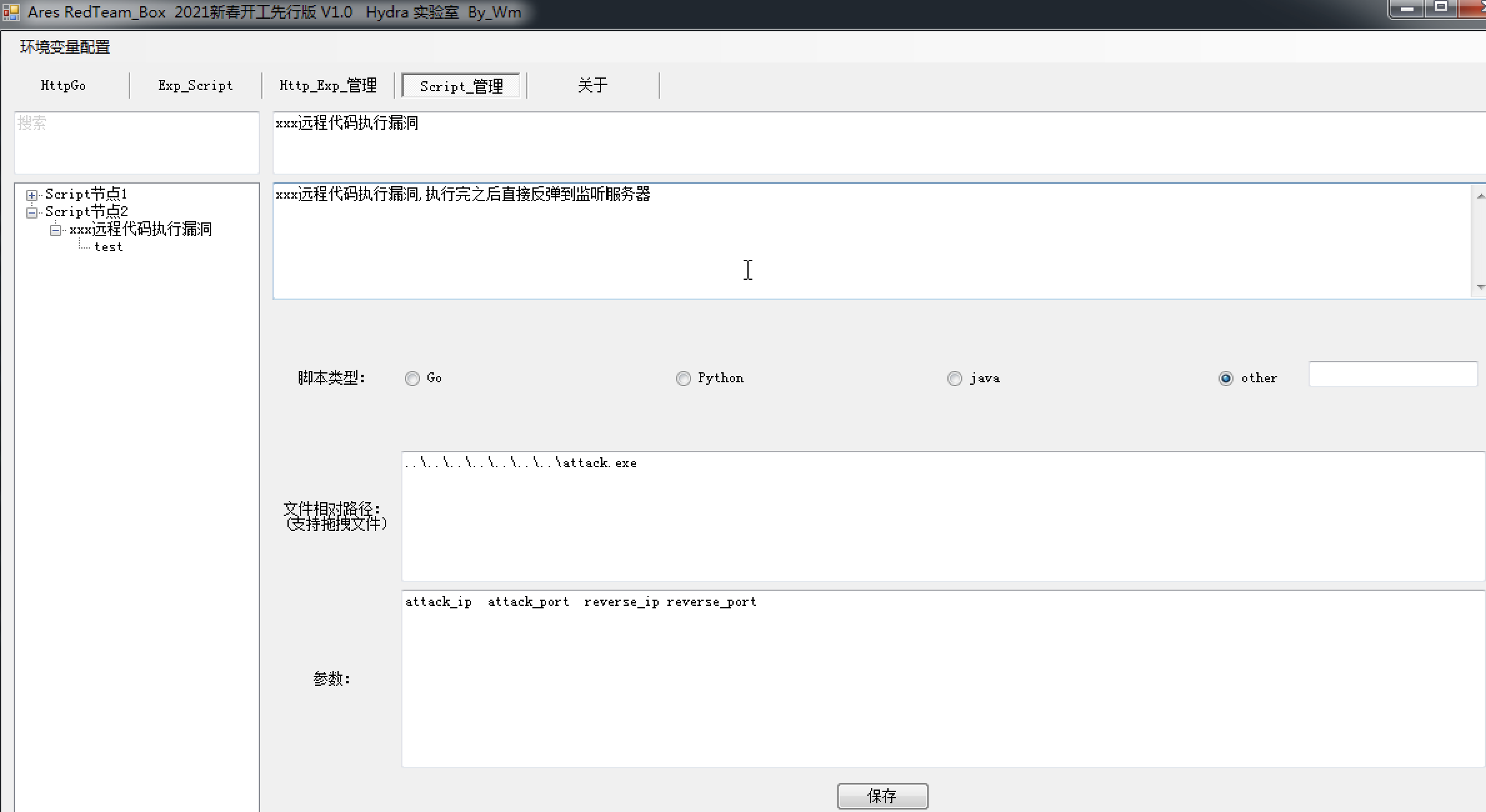
Task: Collapse the Script节点2 tree node
Action: click(x=32, y=212)
